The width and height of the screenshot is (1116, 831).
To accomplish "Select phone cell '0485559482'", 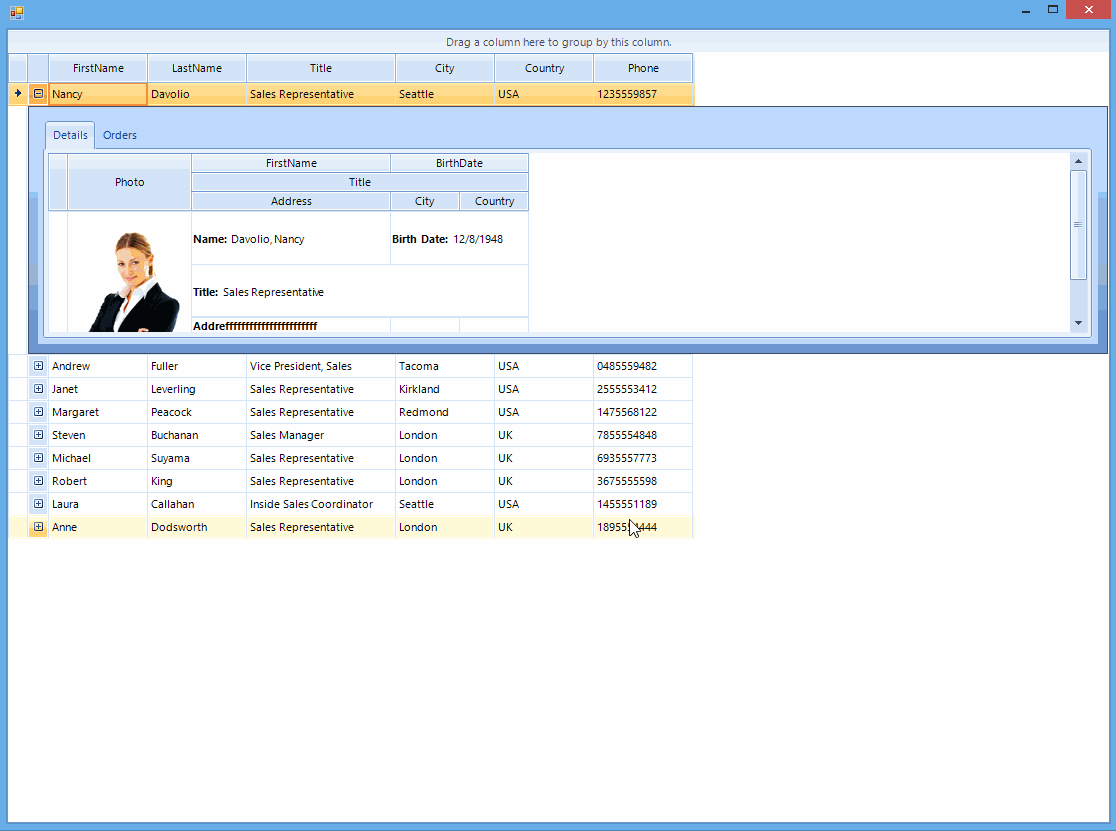I will (x=643, y=366).
